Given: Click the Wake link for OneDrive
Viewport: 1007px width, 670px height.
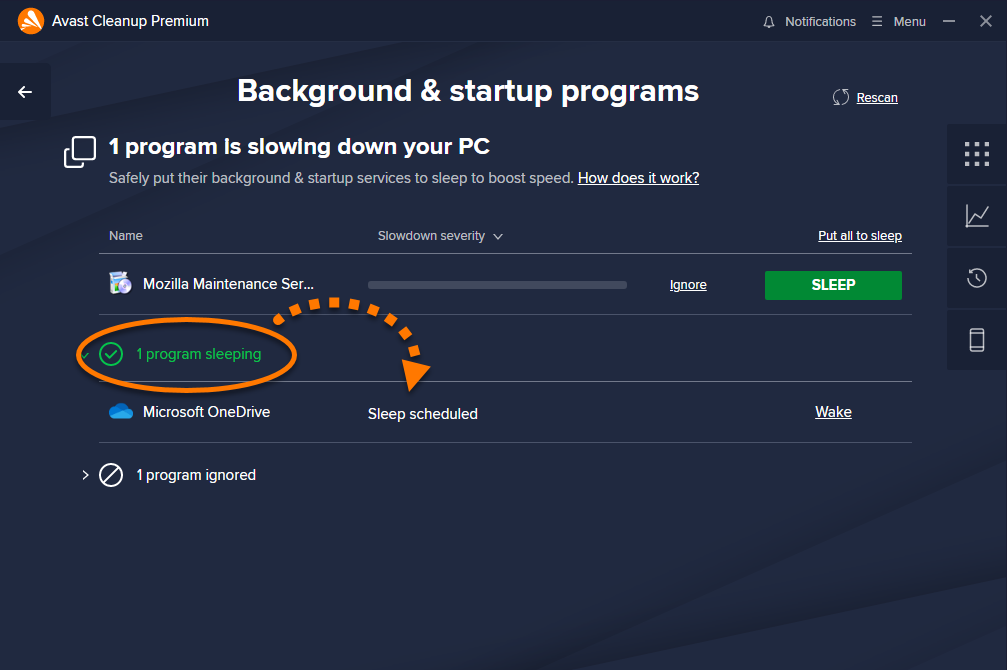Looking at the screenshot, I should (833, 412).
